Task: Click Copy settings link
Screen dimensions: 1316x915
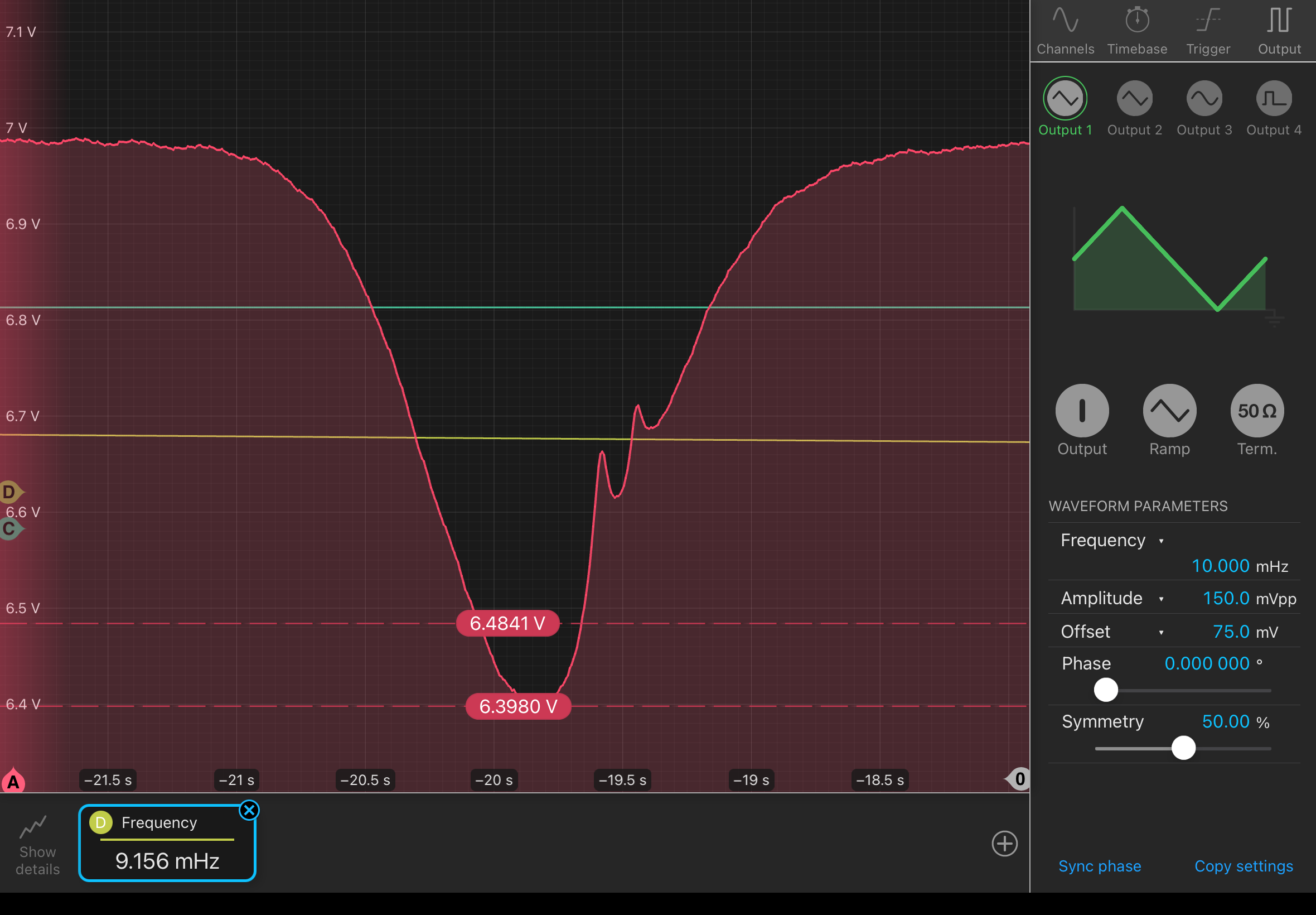Action: [x=1244, y=866]
